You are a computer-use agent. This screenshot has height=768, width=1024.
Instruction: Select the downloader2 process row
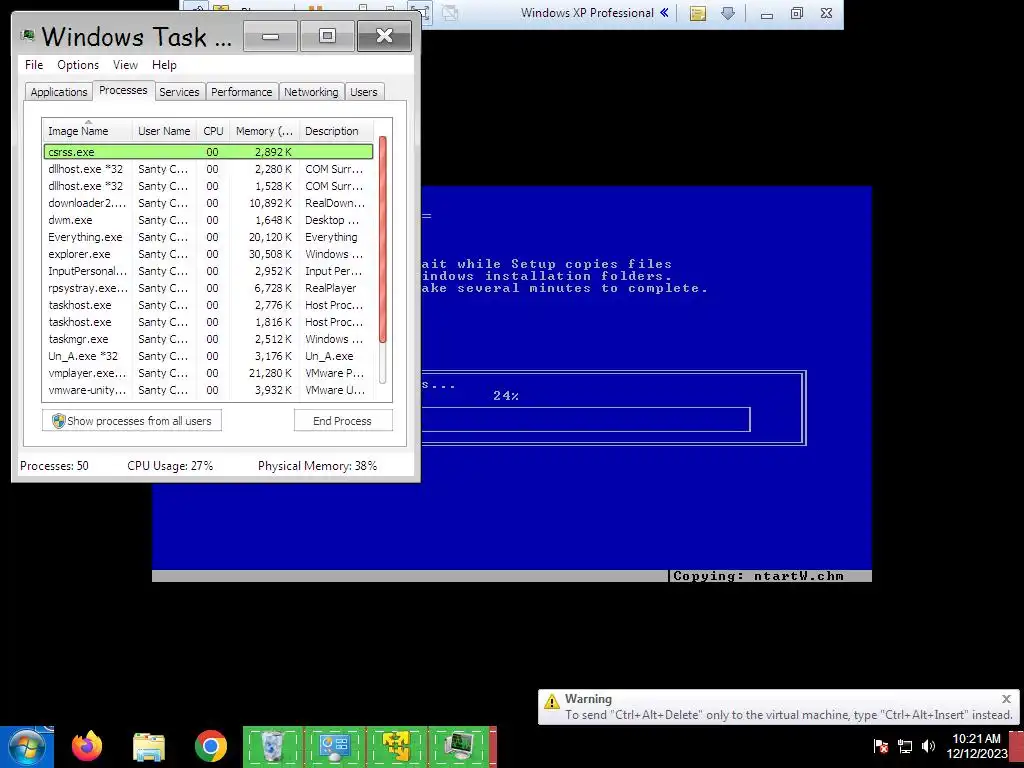point(208,203)
